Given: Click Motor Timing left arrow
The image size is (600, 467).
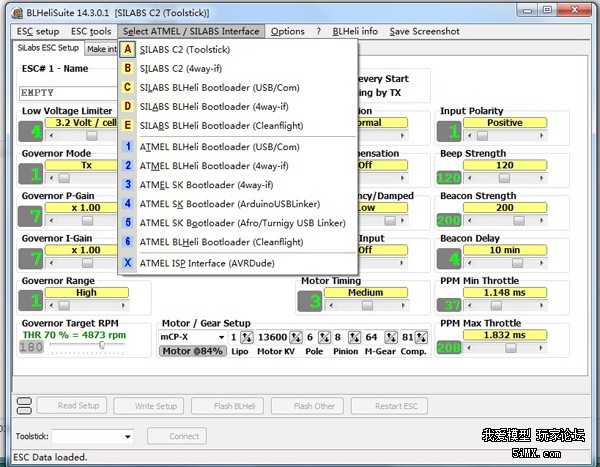Looking at the screenshot, I should [x=331, y=305].
